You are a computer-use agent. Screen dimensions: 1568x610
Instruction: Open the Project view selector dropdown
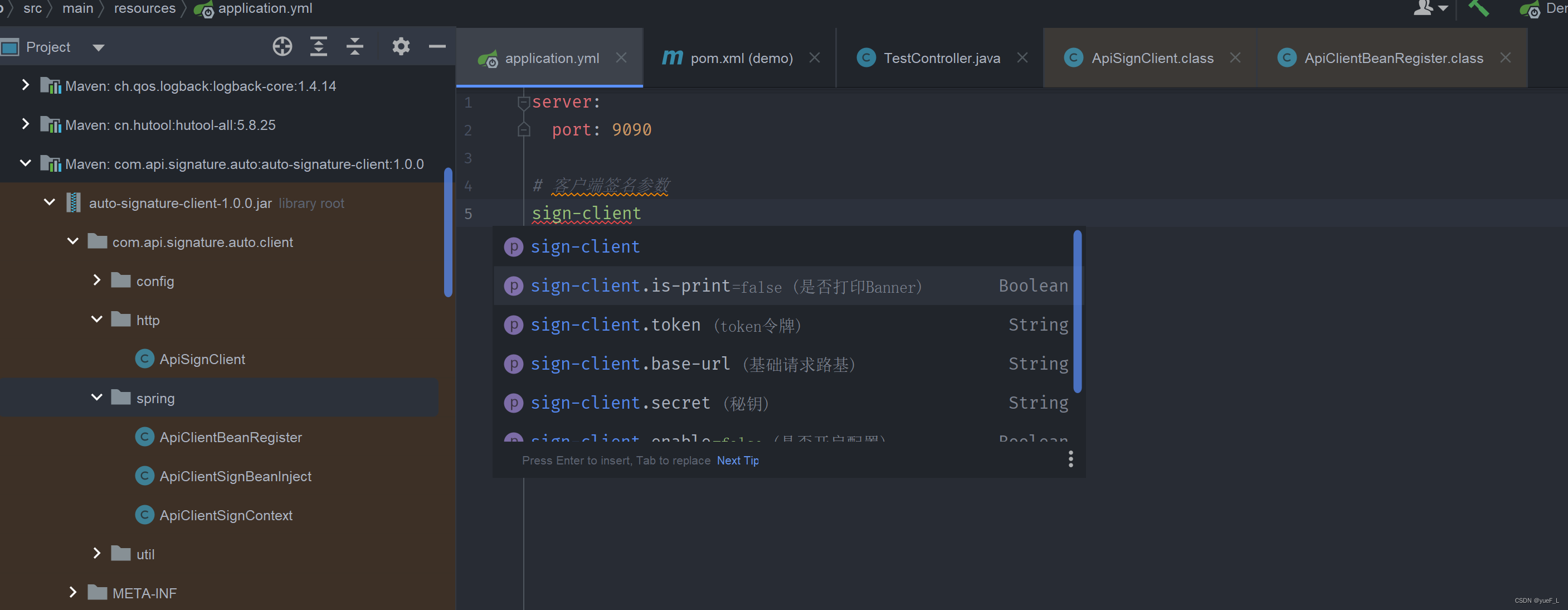coord(99,47)
